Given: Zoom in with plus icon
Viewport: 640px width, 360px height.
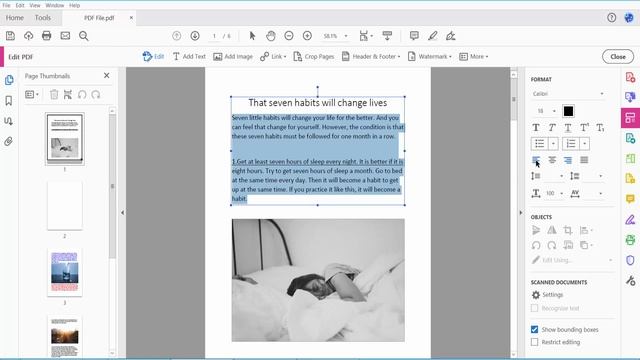Looking at the screenshot, I should coord(307,36).
